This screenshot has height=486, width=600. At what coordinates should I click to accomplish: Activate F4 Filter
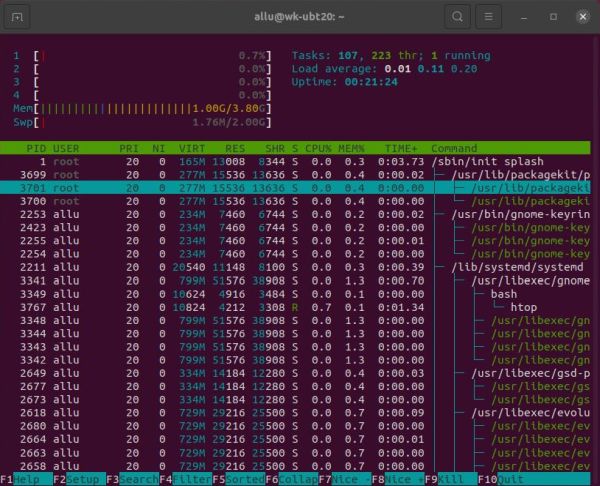(x=186, y=479)
